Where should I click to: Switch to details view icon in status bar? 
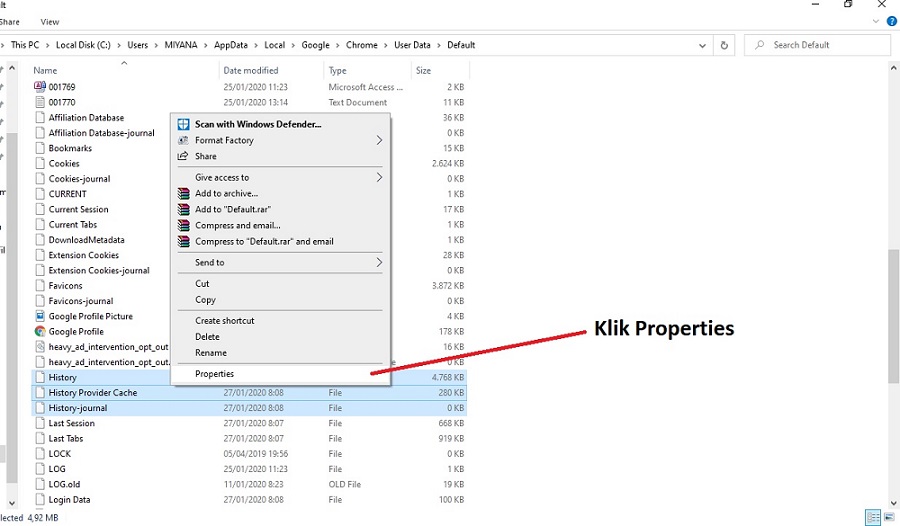[x=873, y=517]
